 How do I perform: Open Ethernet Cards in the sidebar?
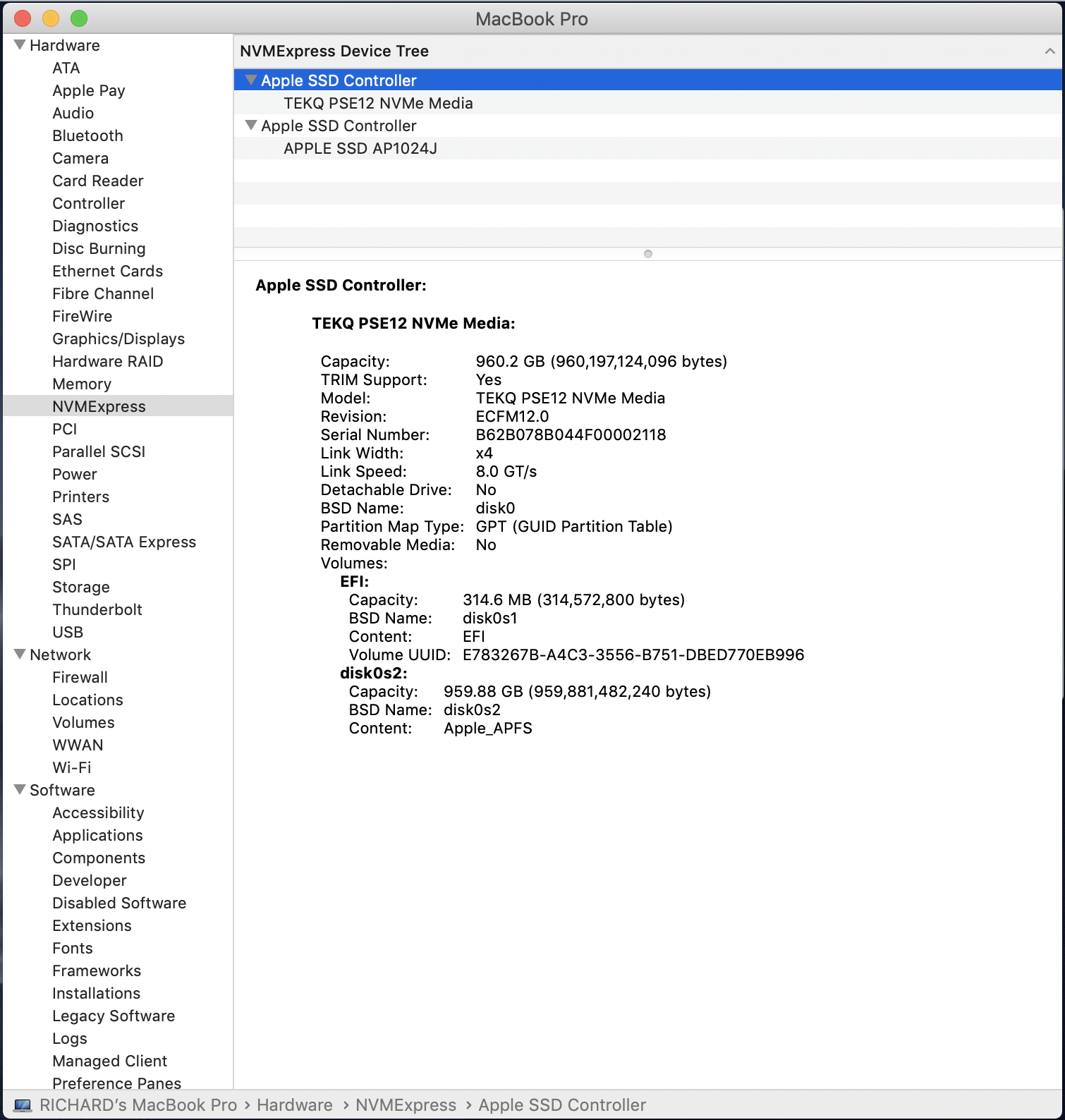[x=108, y=271]
